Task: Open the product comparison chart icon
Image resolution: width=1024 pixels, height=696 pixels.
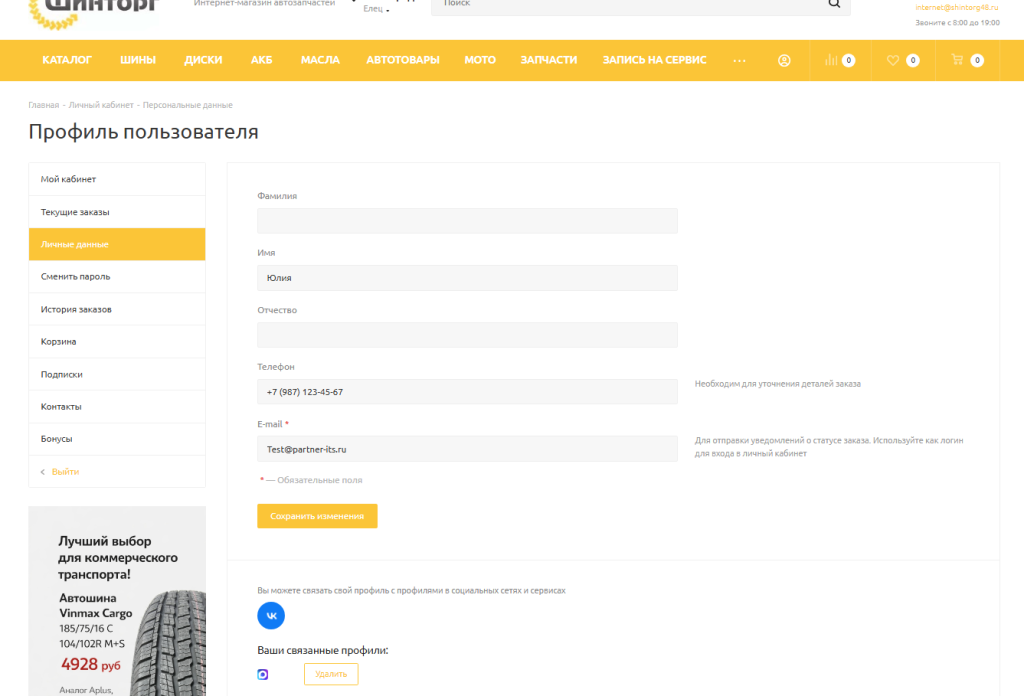Action: 831,60
